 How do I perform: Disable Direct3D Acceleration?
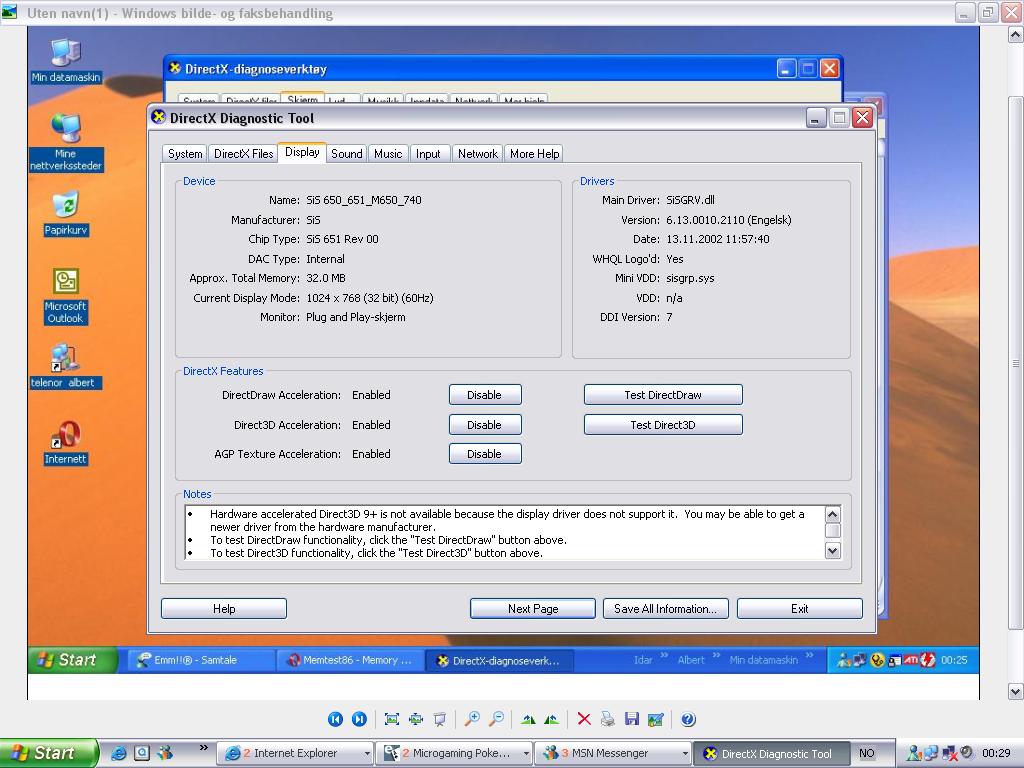(x=485, y=424)
